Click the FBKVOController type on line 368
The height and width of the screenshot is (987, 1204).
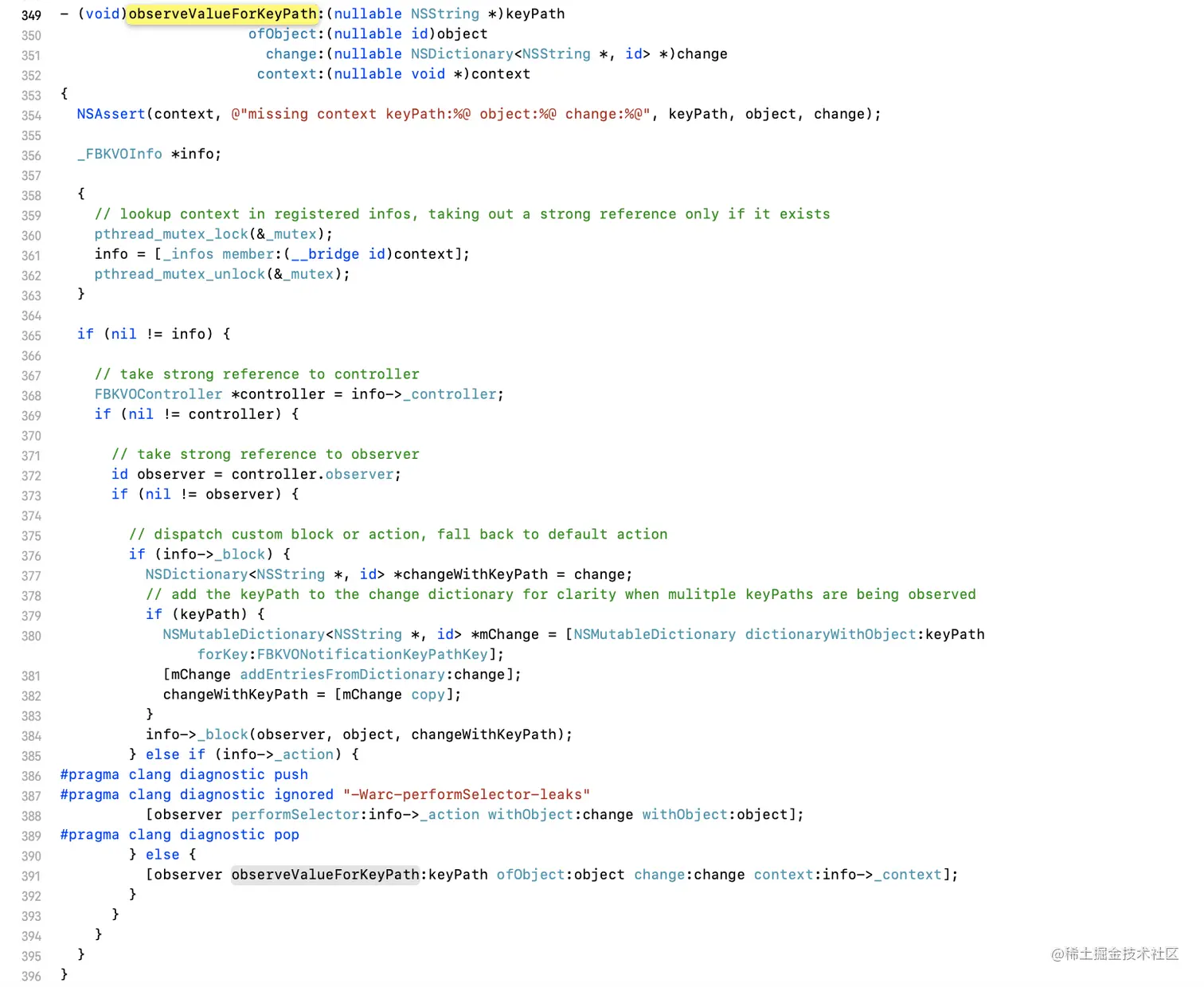coord(158,394)
